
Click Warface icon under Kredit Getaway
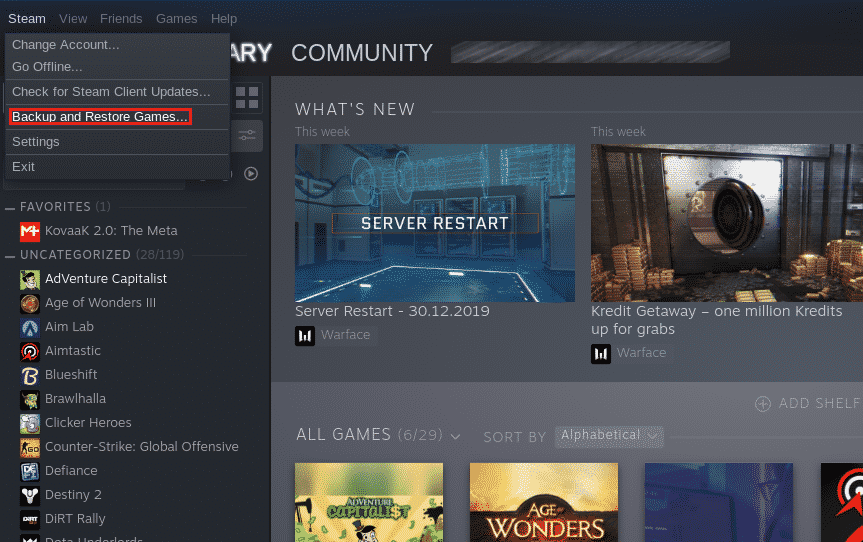point(601,354)
